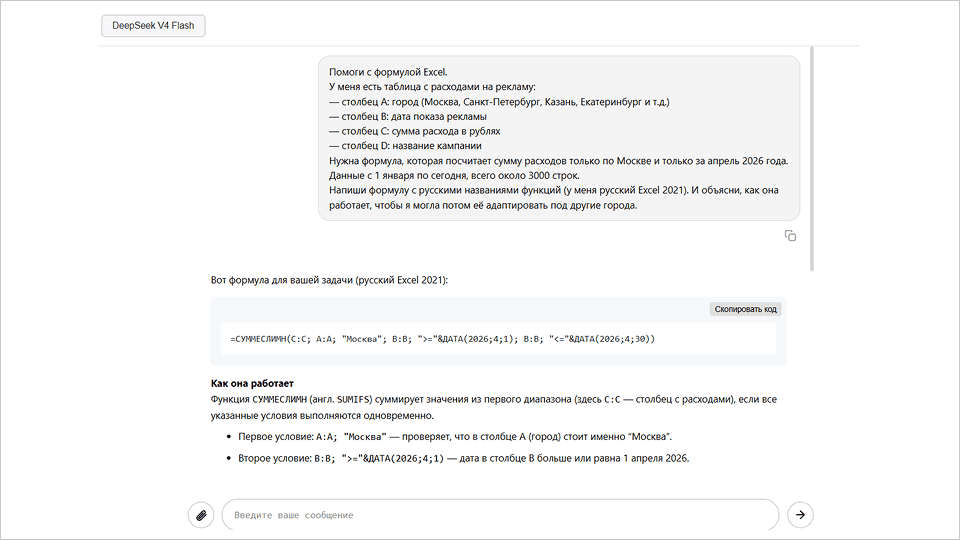Click the СУММЕСЛИМН formula in the code block
This screenshot has height=540, width=960.
pyautogui.click(x=443, y=339)
